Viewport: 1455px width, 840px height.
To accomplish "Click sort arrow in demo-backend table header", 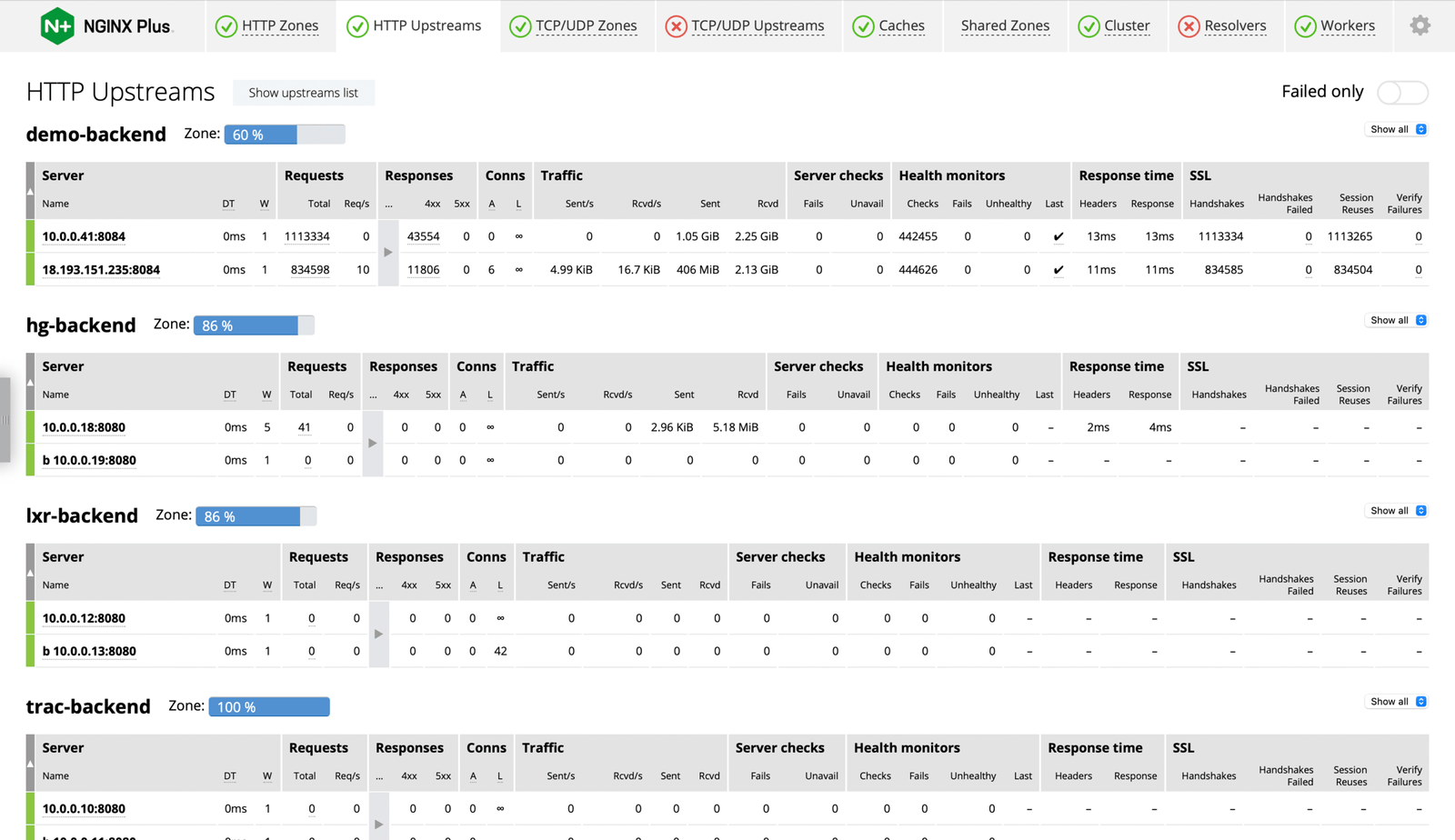I will (x=30, y=191).
